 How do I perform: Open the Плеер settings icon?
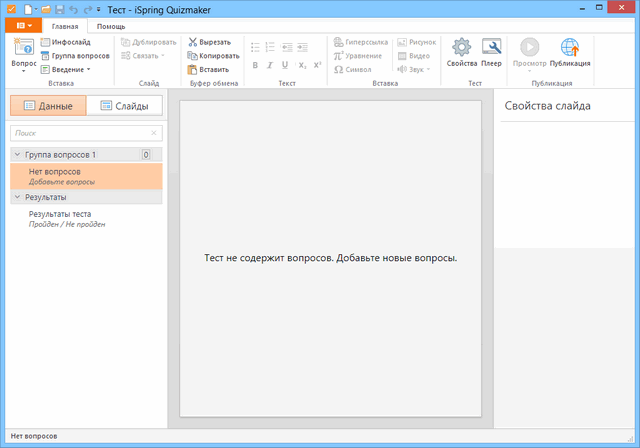[491, 48]
